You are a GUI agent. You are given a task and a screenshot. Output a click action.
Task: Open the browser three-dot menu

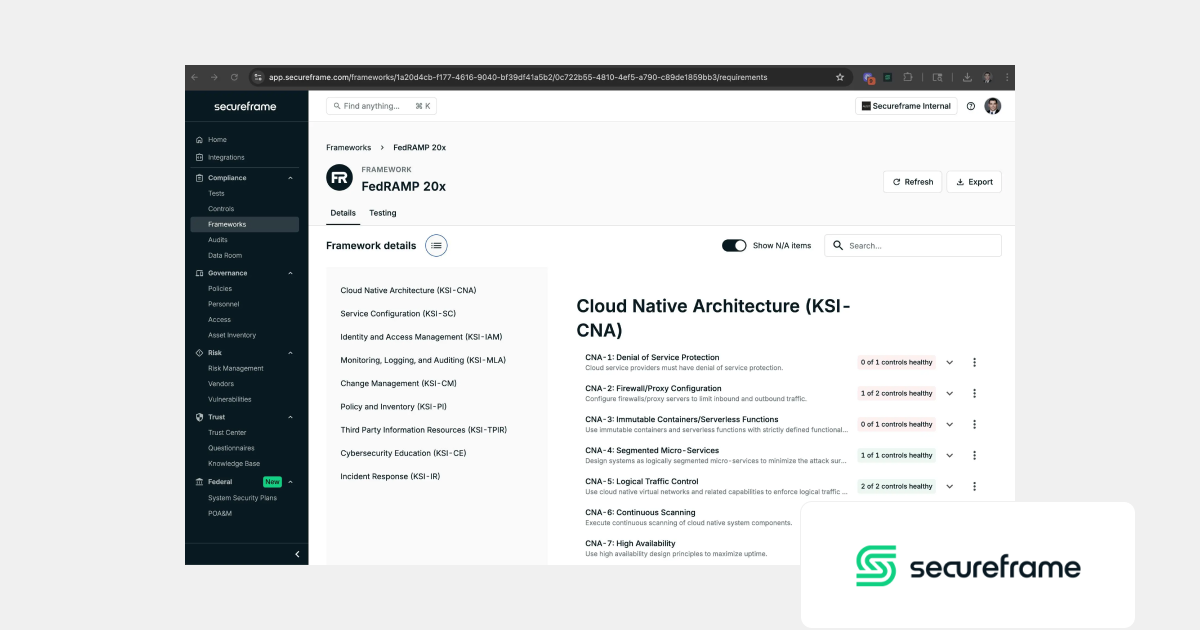click(1007, 77)
